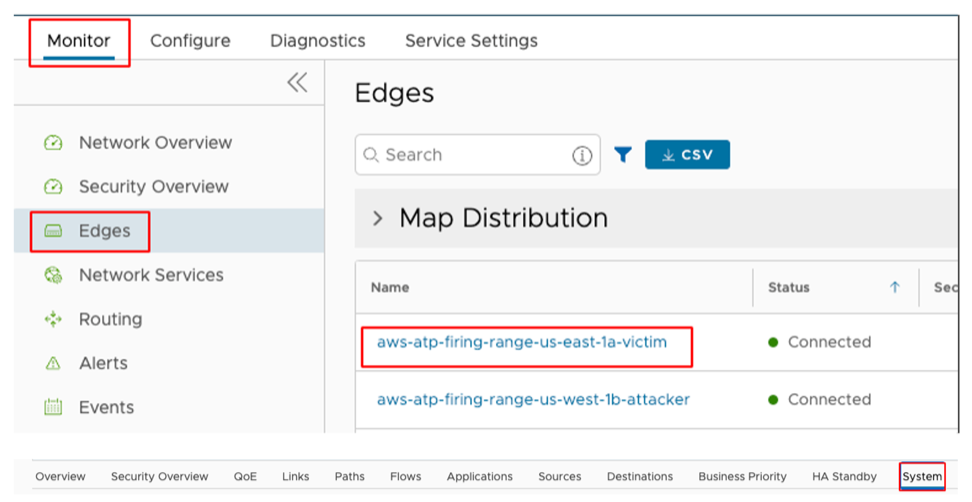Open aws-atp-firing-range-us-west-1b-attacker edge

tap(533, 399)
